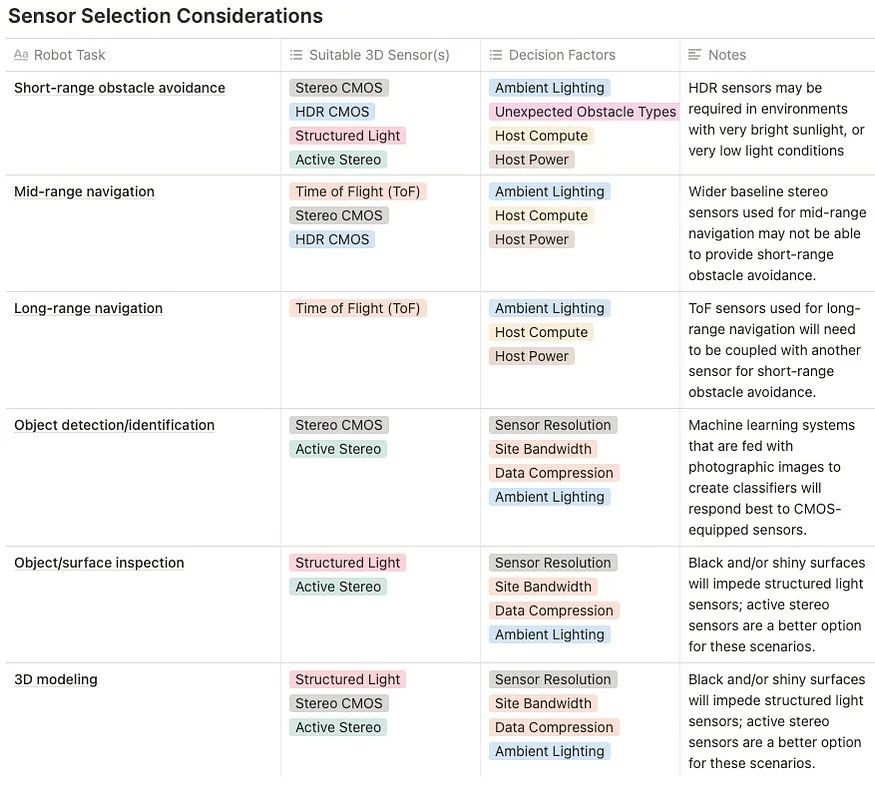
Task: Click the list icon beside Decision Factors
Action: (x=496, y=55)
